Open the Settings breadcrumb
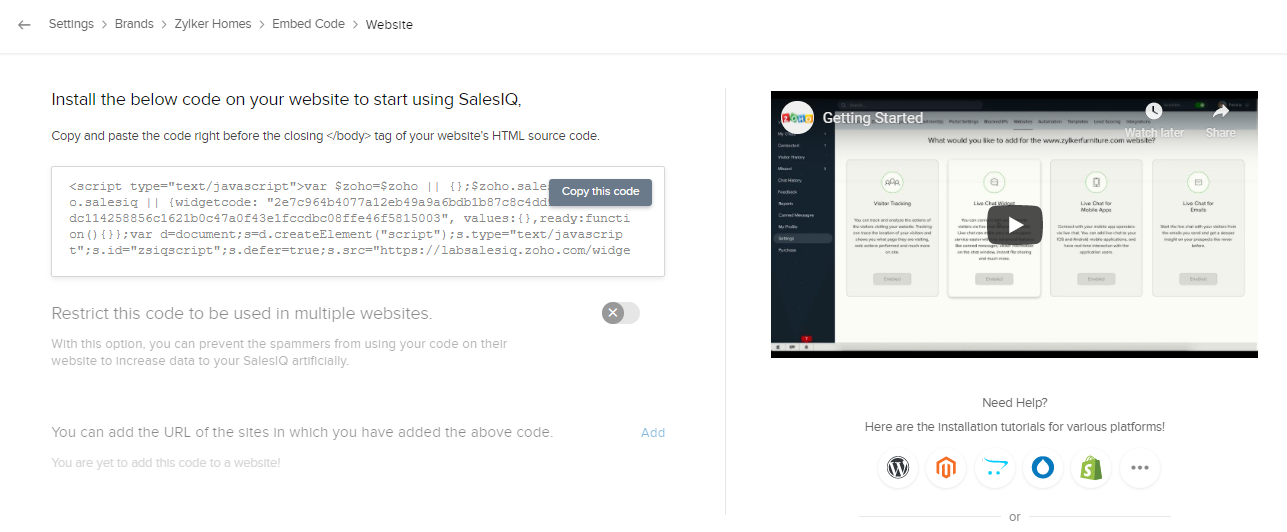This screenshot has height=532, width=1287. coord(71,24)
